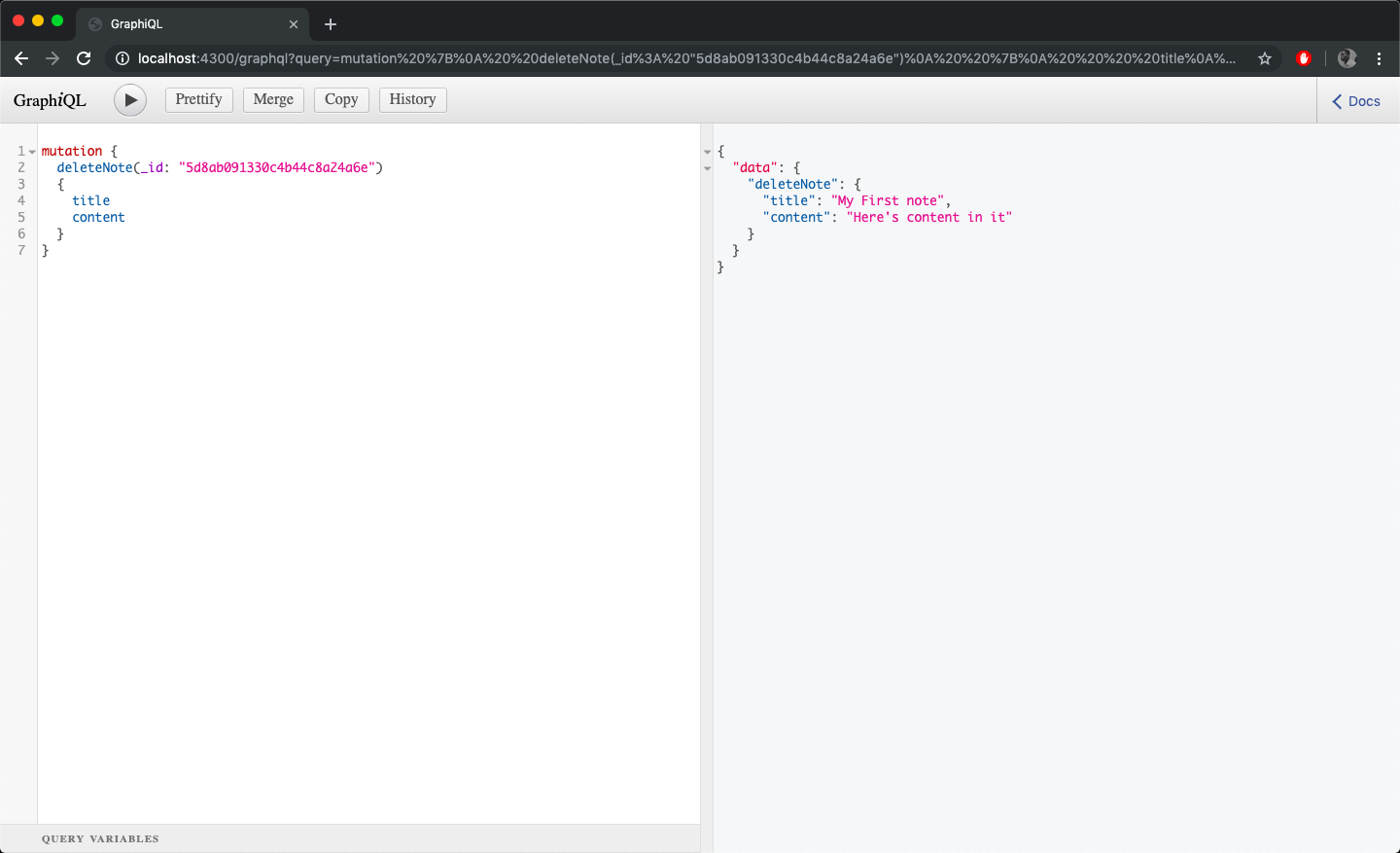Run the query with the Execute button

coord(130,100)
